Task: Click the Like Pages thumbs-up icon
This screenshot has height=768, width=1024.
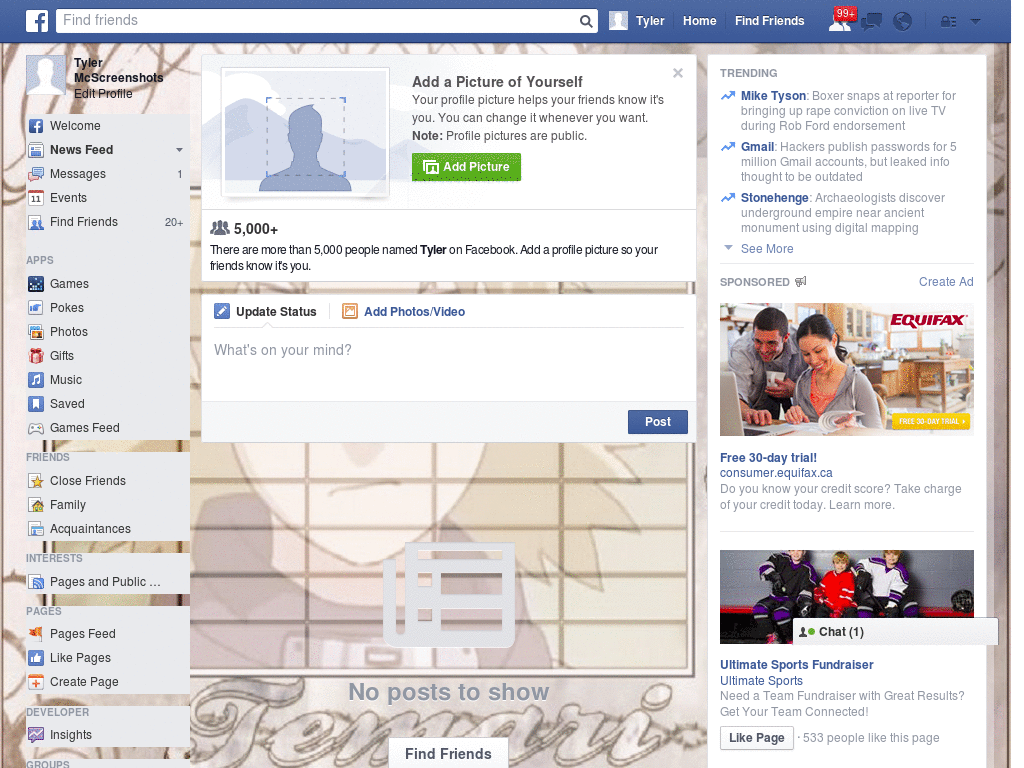Action: click(36, 658)
